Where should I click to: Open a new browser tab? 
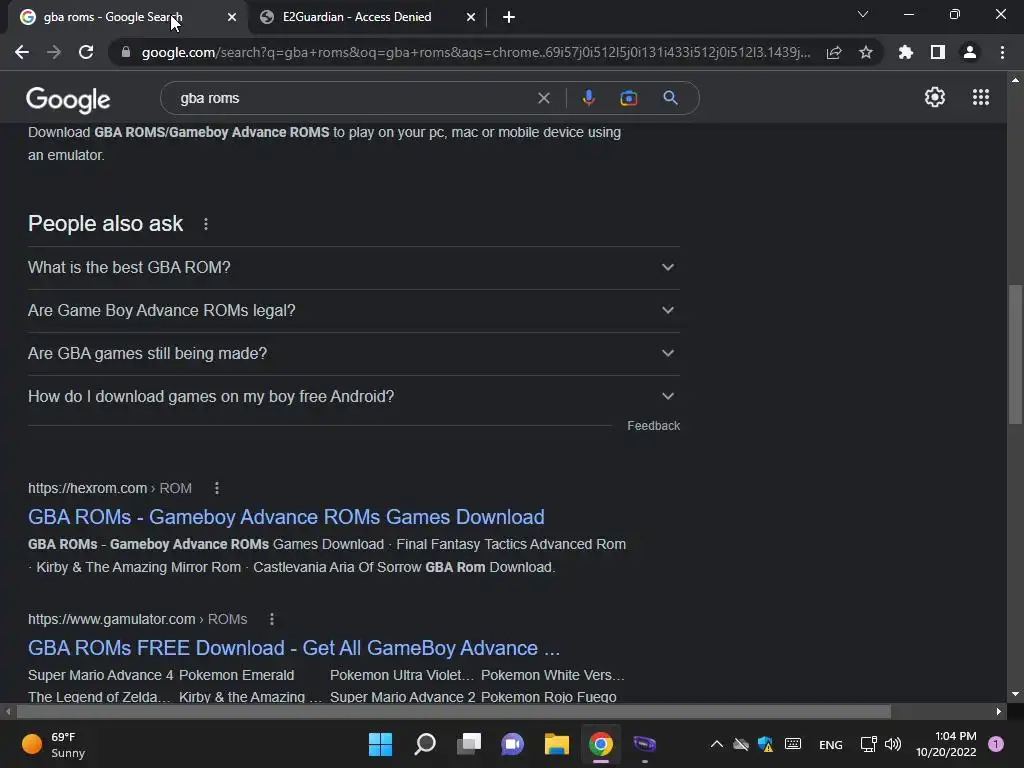click(509, 17)
